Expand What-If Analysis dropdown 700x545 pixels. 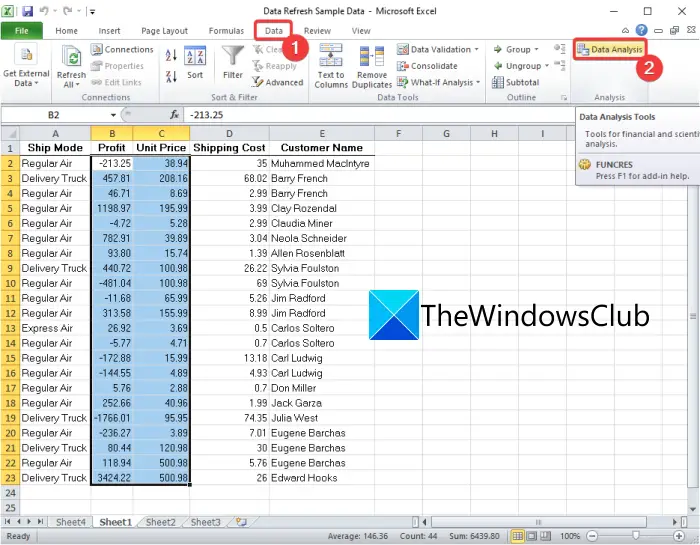point(478,82)
